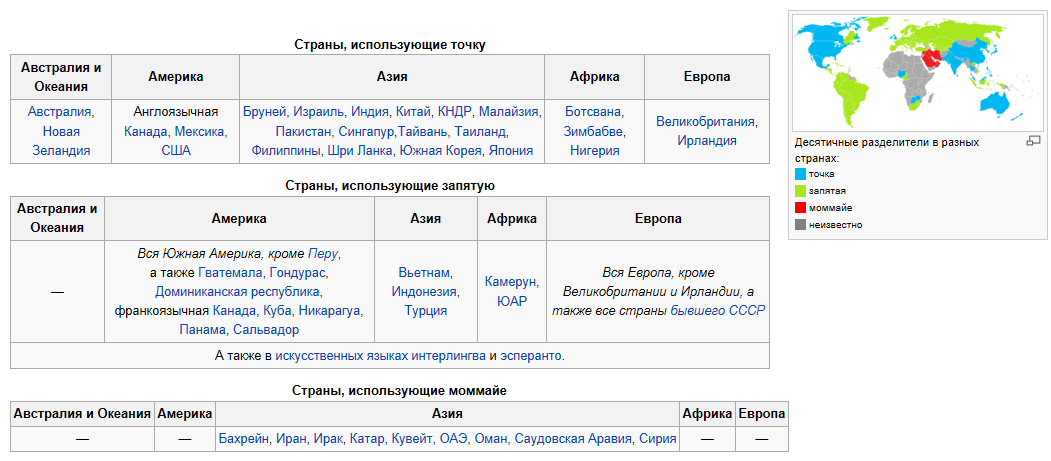Click the red 'моммайе' legend swatch
This screenshot has height=461, width=1051.
tap(800, 208)
